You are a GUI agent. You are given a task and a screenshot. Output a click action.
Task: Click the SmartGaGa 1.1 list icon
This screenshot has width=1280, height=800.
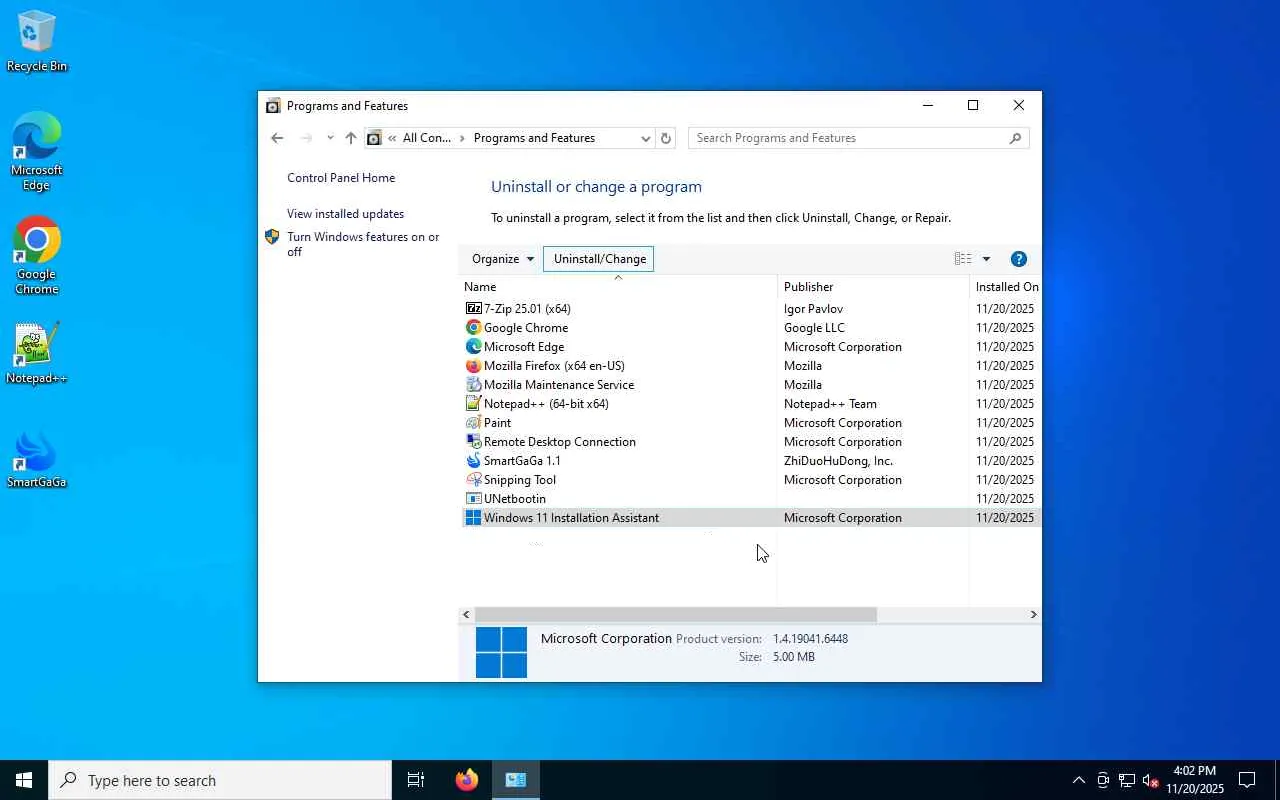pos(474,461)
